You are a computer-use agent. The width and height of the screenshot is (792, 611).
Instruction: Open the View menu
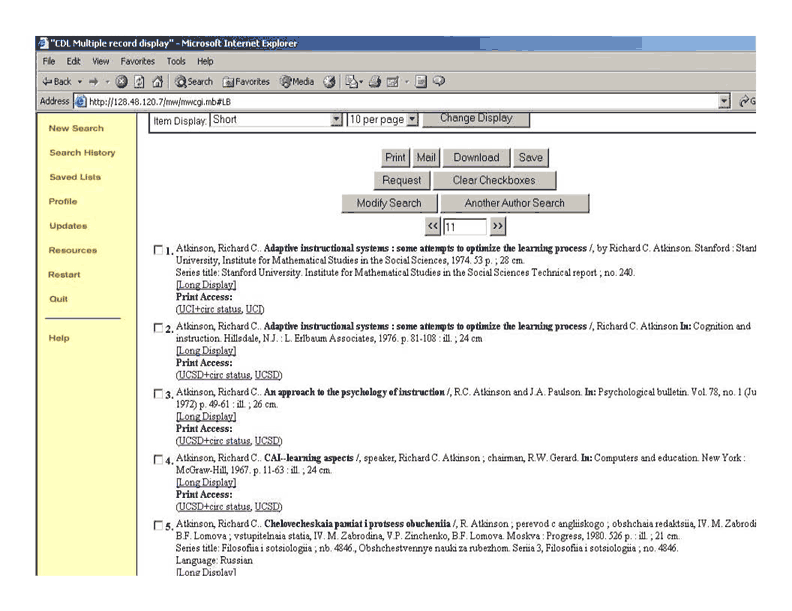(x=101, y=61)
